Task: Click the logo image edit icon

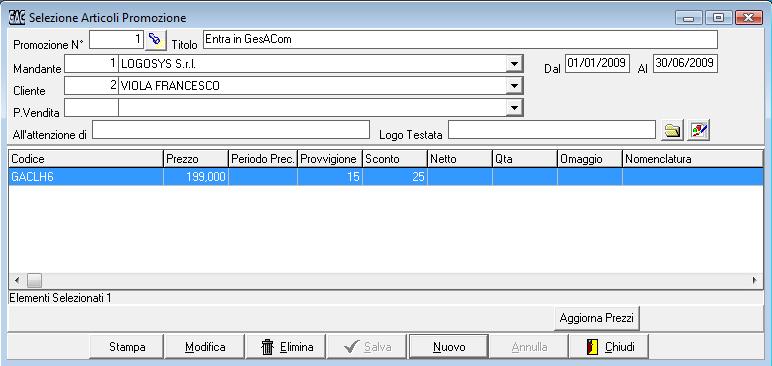Action: 699,130
